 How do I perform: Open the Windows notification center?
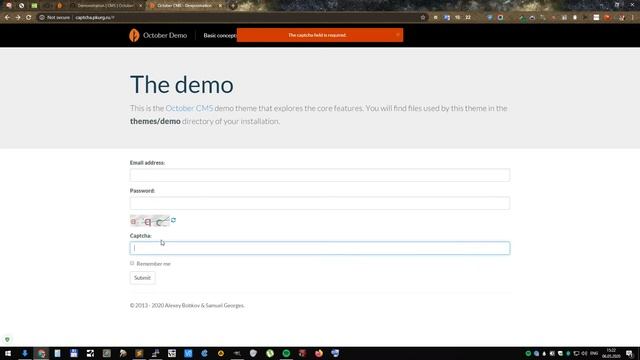(629, 353)
